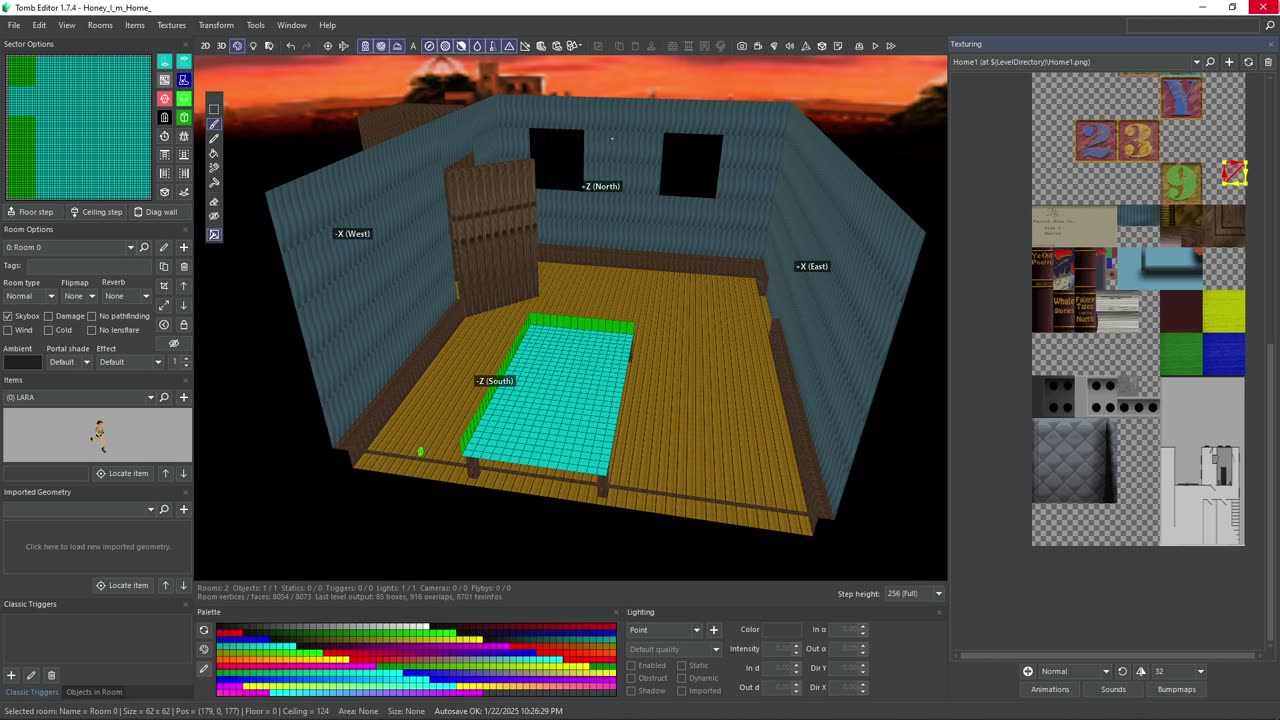Search textures with magnifier in Texturing panel
This screenshot has width=1280, height=720.
pyautogui.click(x=1210, y=62)
